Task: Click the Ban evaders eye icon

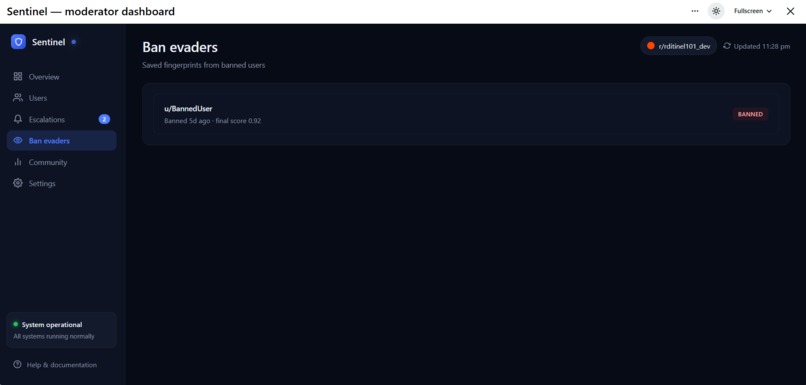Action: [18, 140]
